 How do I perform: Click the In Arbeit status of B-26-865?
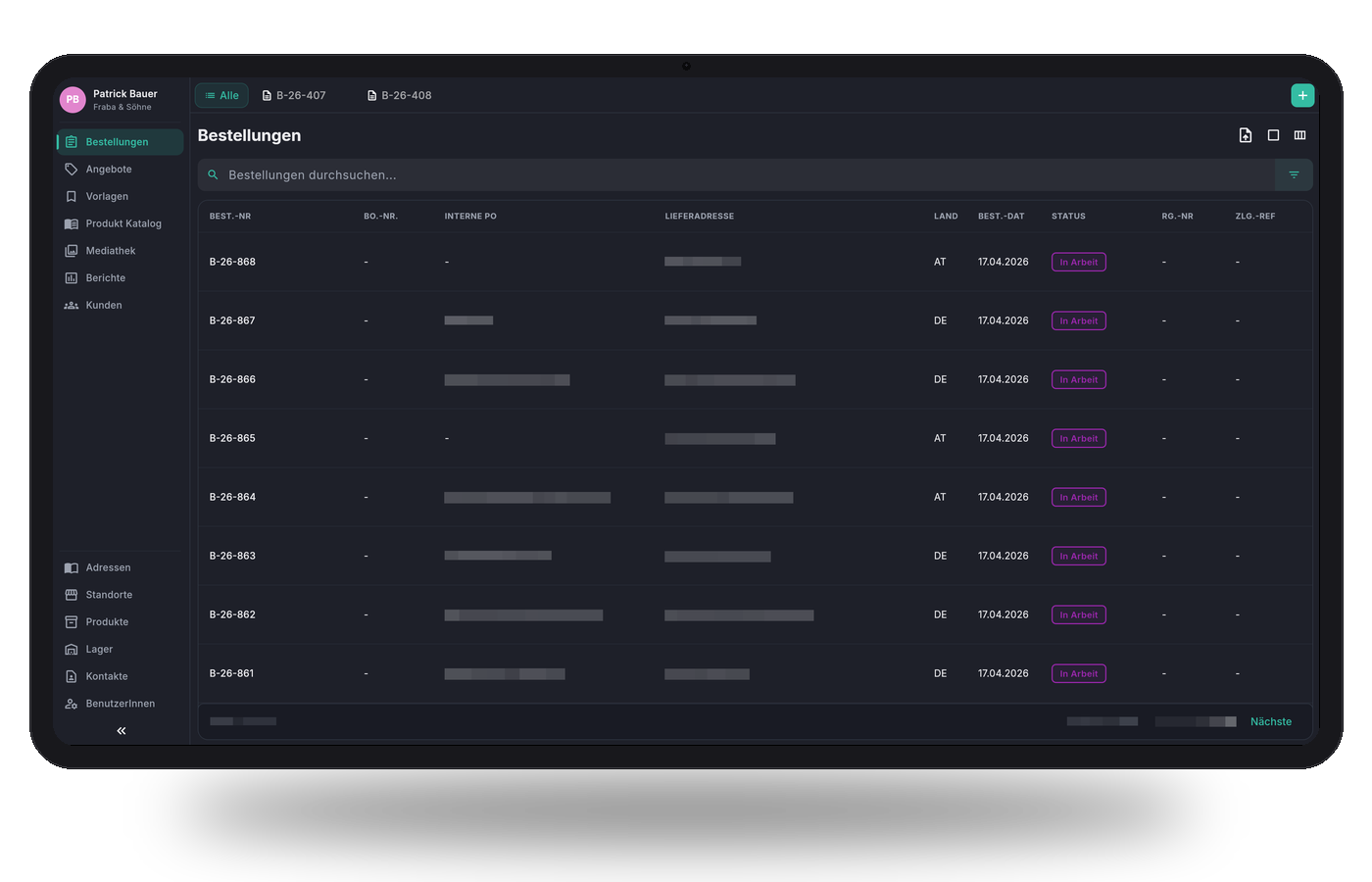coord(1078,439)
